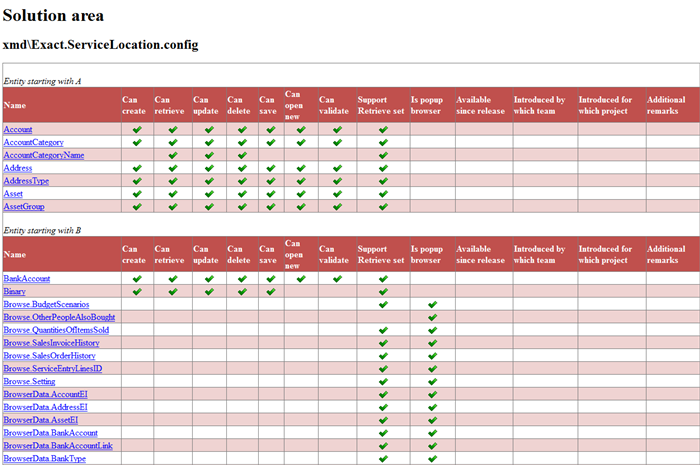
Task: Click Can retrieve checkmark for Binary
Action: click(173, 292)
